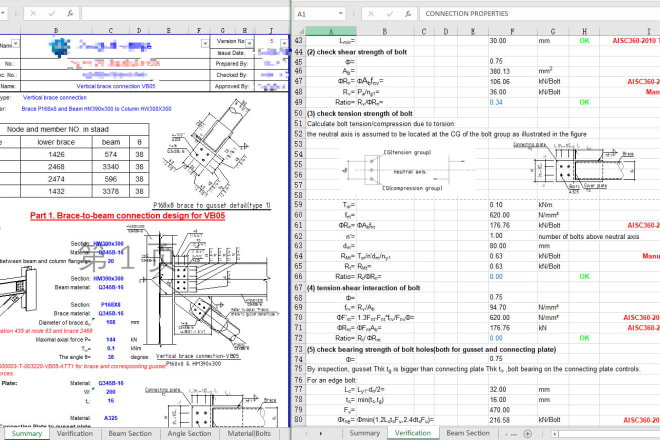Click the beam cell 3340
The width and height of the screenshot is (660, 440).
pyautogui.click(x=111, y=167)
